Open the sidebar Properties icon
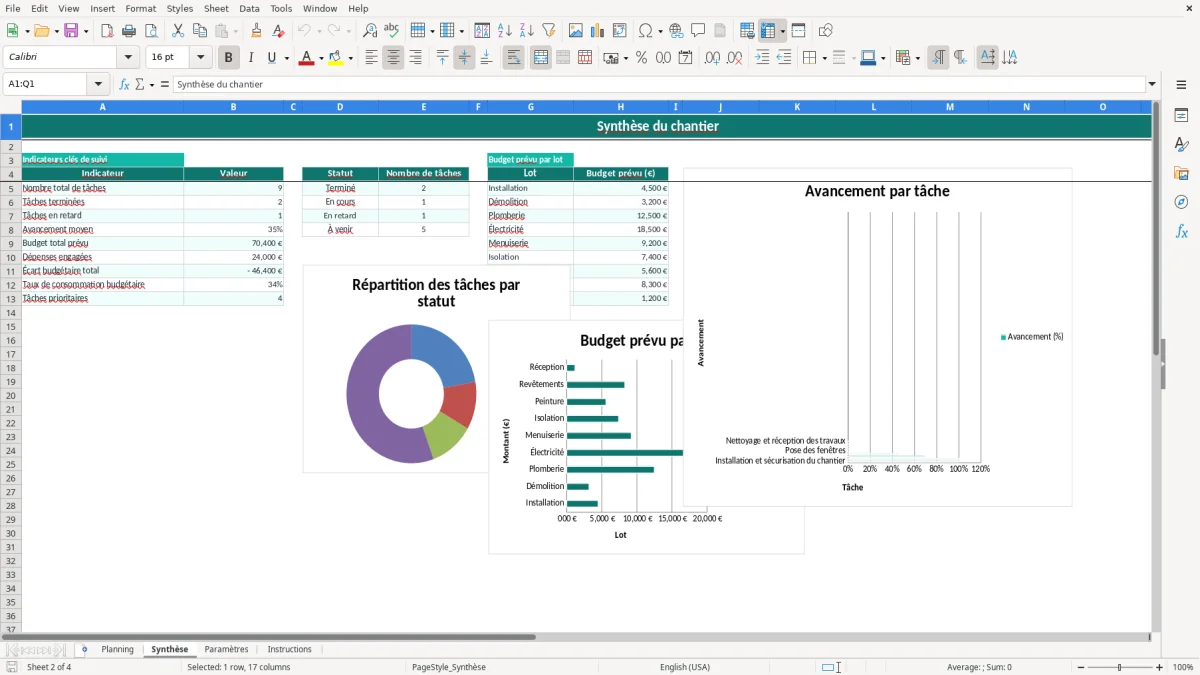1200x675 pixels. 1181,116
